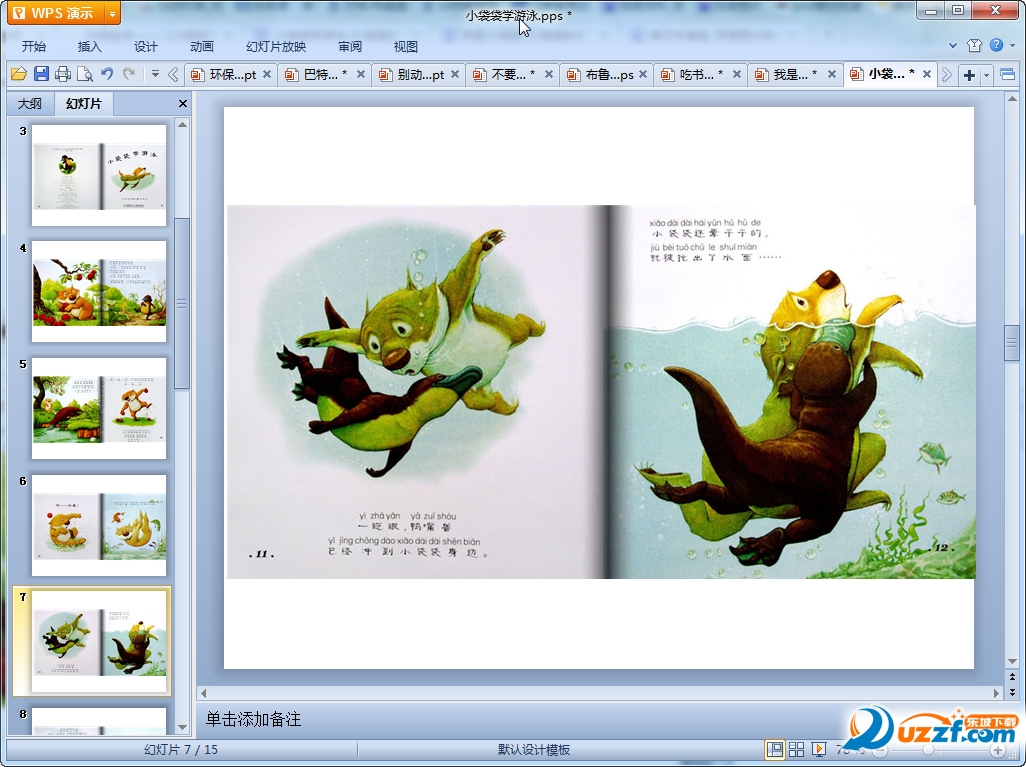Image resolution: width=1026 pixels, height=767 pixels.
Task: Click the editor vertical scroll up arrow
Action: click(1012, 99)
